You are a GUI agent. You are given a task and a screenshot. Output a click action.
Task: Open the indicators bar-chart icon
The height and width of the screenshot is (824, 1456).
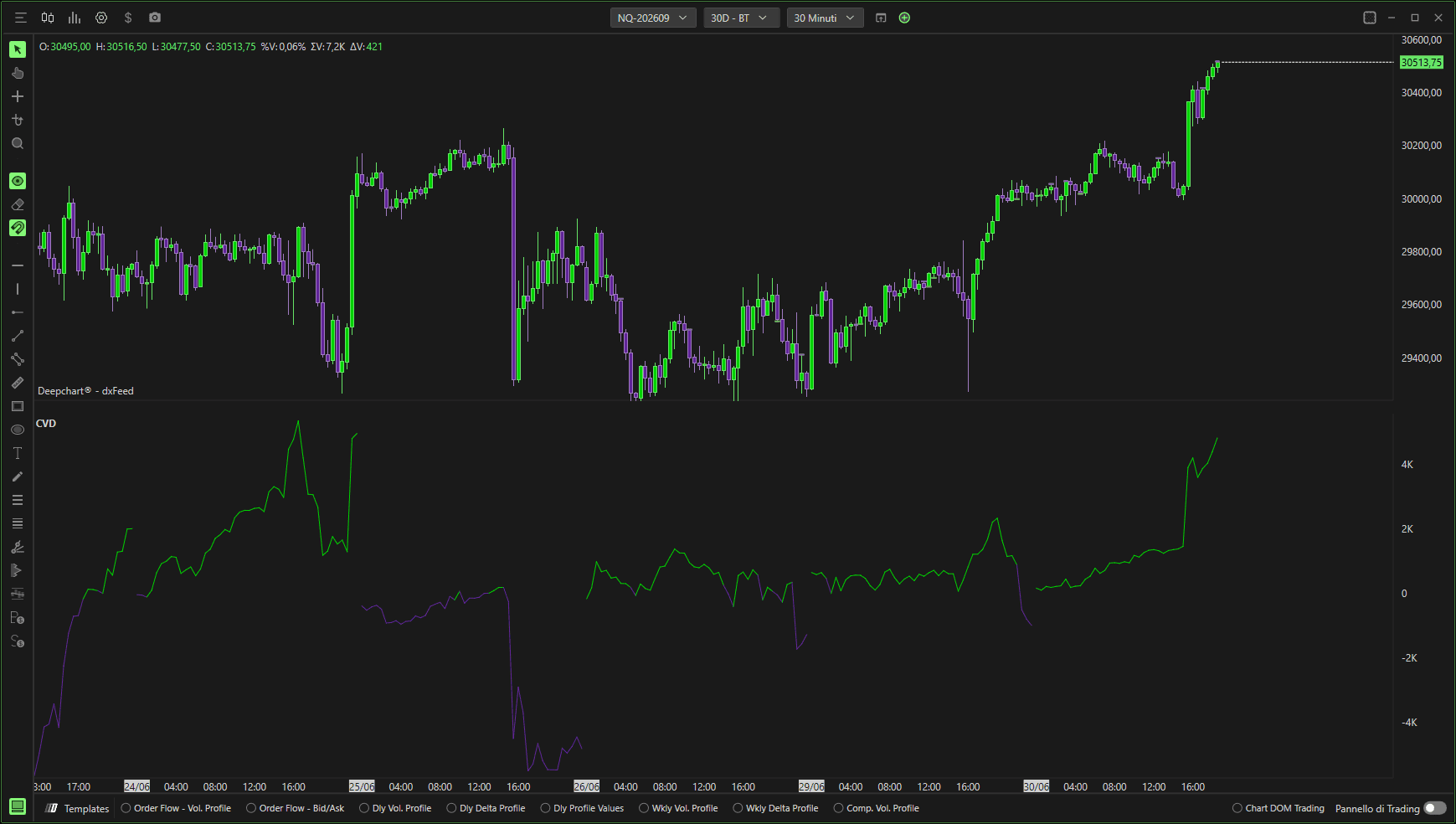75,18
